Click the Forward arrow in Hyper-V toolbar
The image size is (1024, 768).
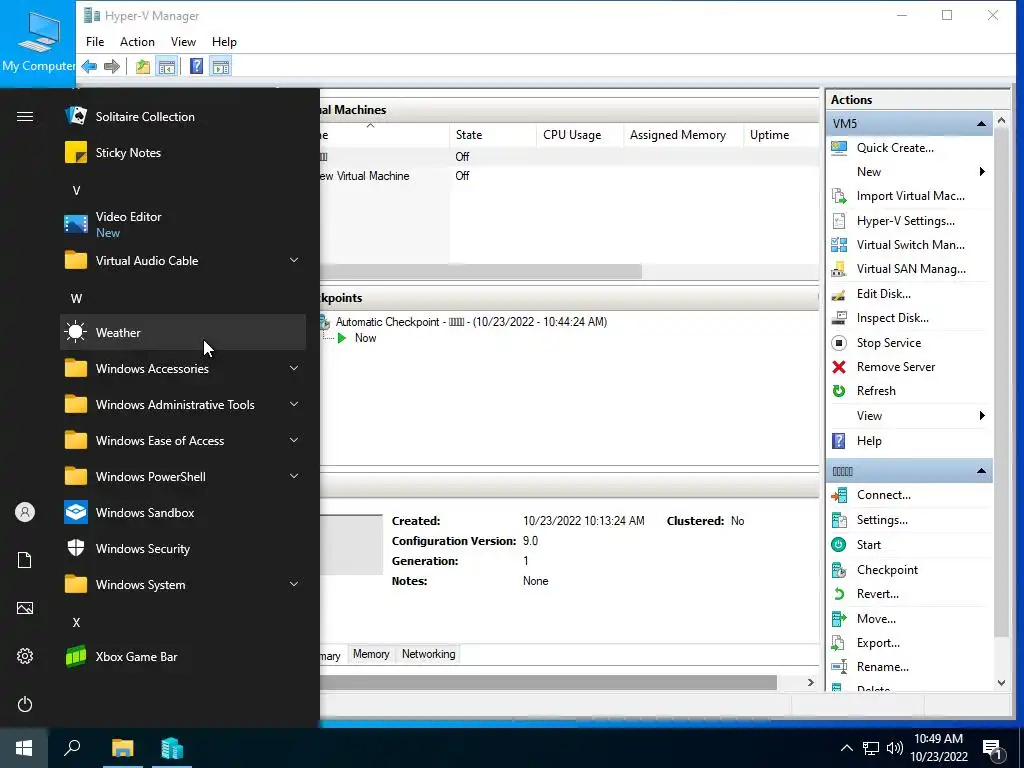tap(112, 66)
